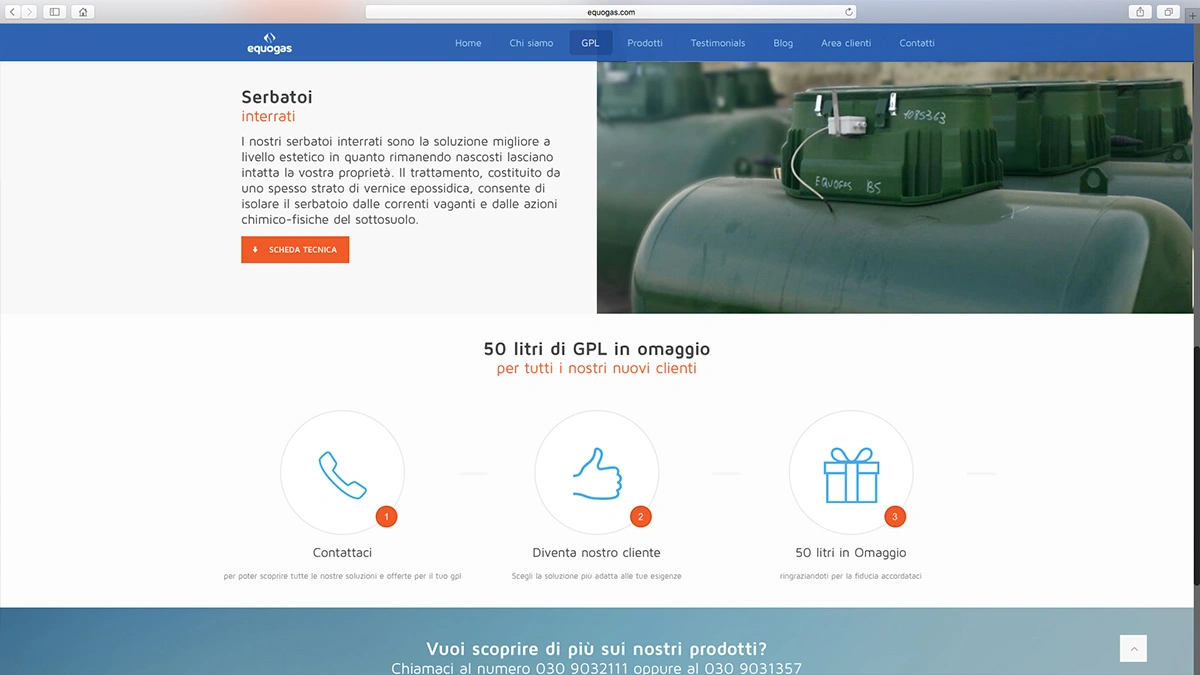
Task: Open the Chi siamo page
Action: coord(531,43)
